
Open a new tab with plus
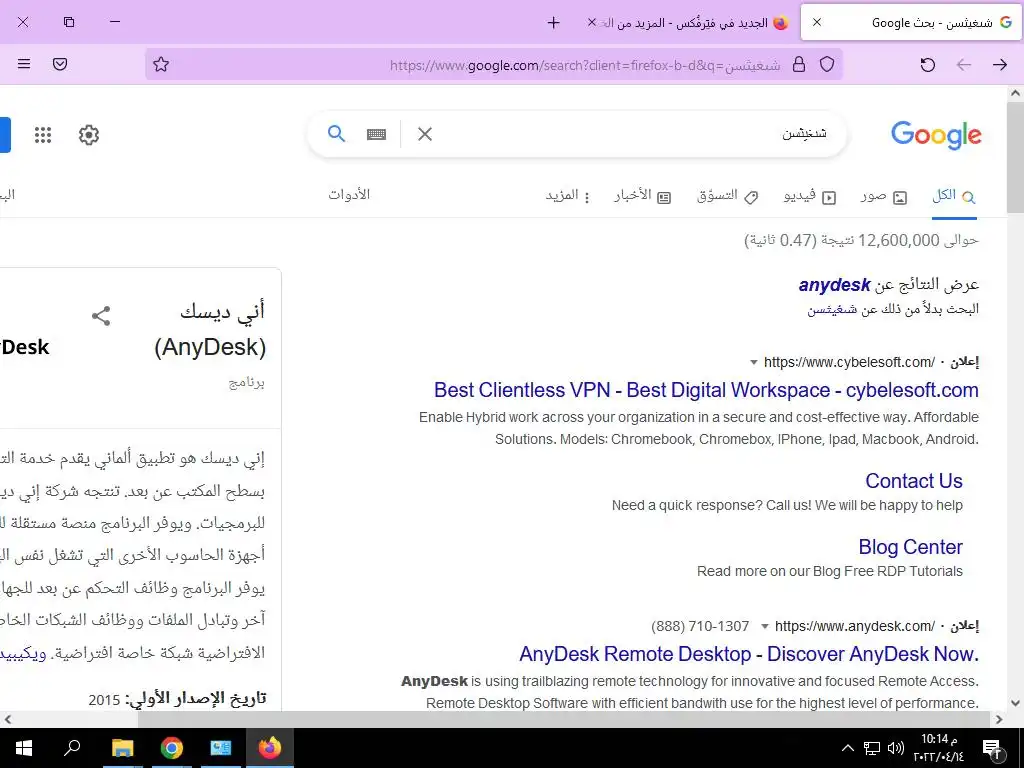(554, 23)
